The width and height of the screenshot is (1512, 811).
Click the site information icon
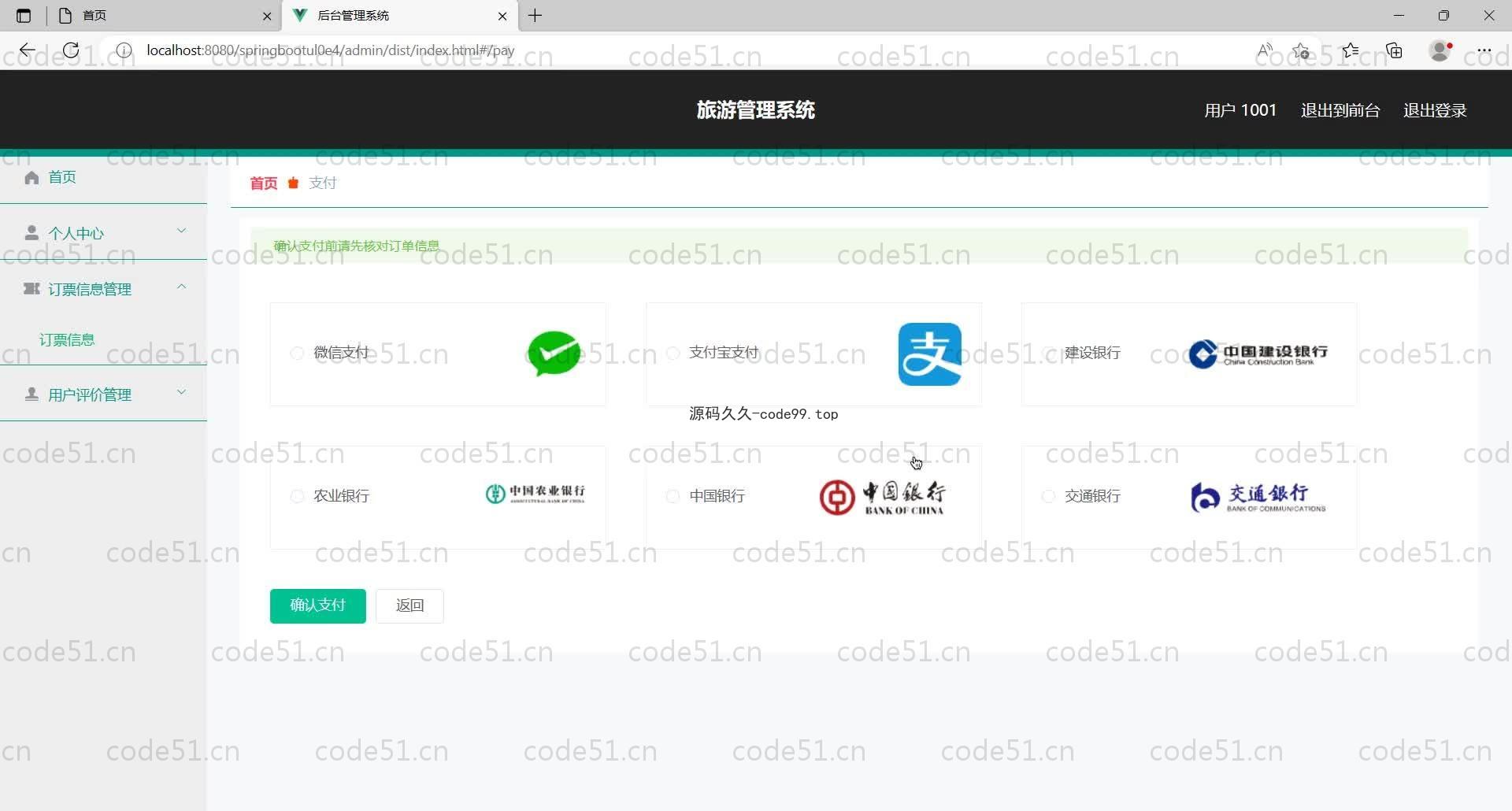(124, 50)
